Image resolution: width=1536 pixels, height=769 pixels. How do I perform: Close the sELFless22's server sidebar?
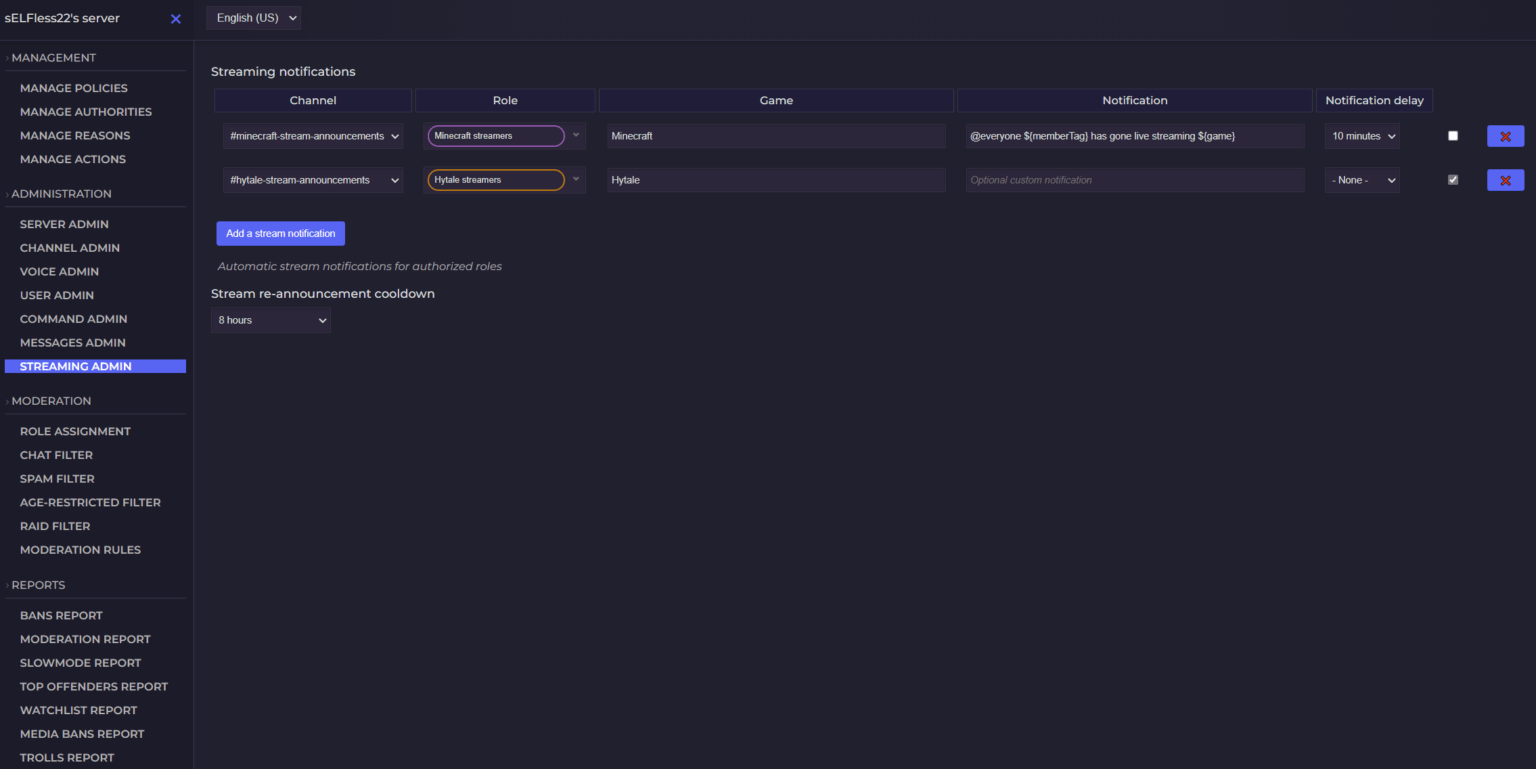pyautogui.click(x=175, y=18)
